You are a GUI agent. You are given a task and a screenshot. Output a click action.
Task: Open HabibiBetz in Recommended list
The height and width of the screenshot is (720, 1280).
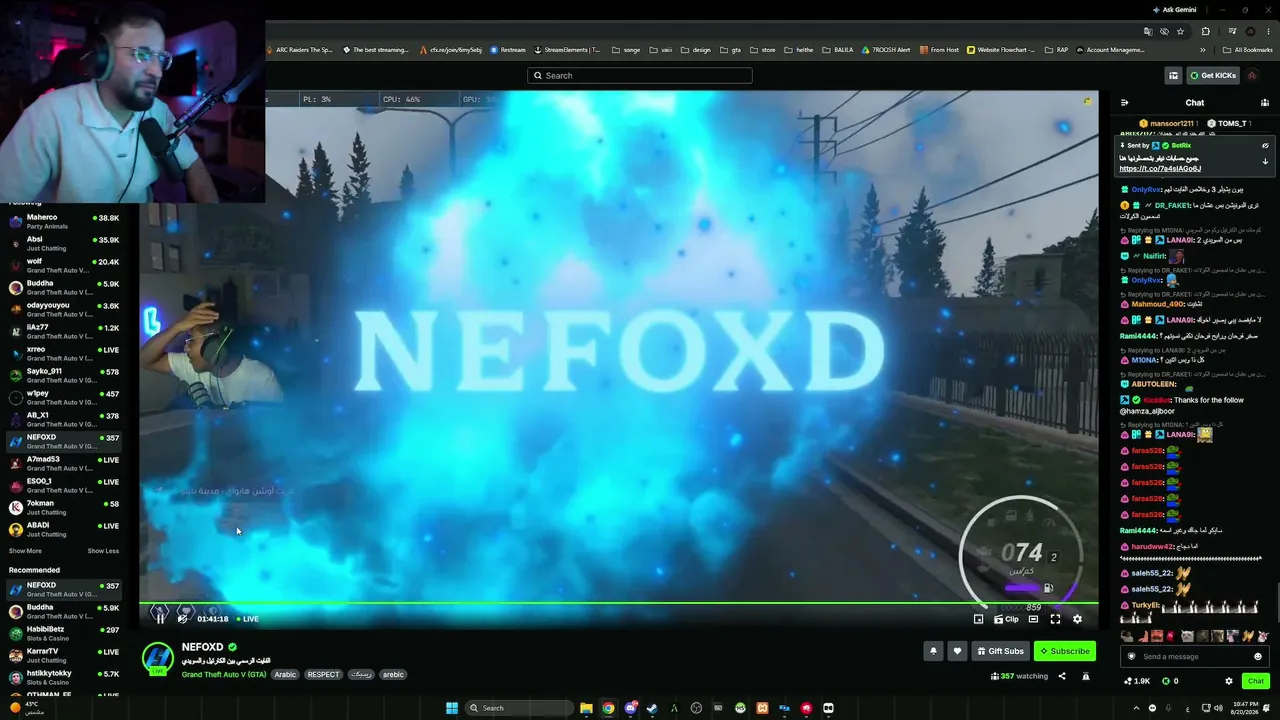tap(64, 633)
